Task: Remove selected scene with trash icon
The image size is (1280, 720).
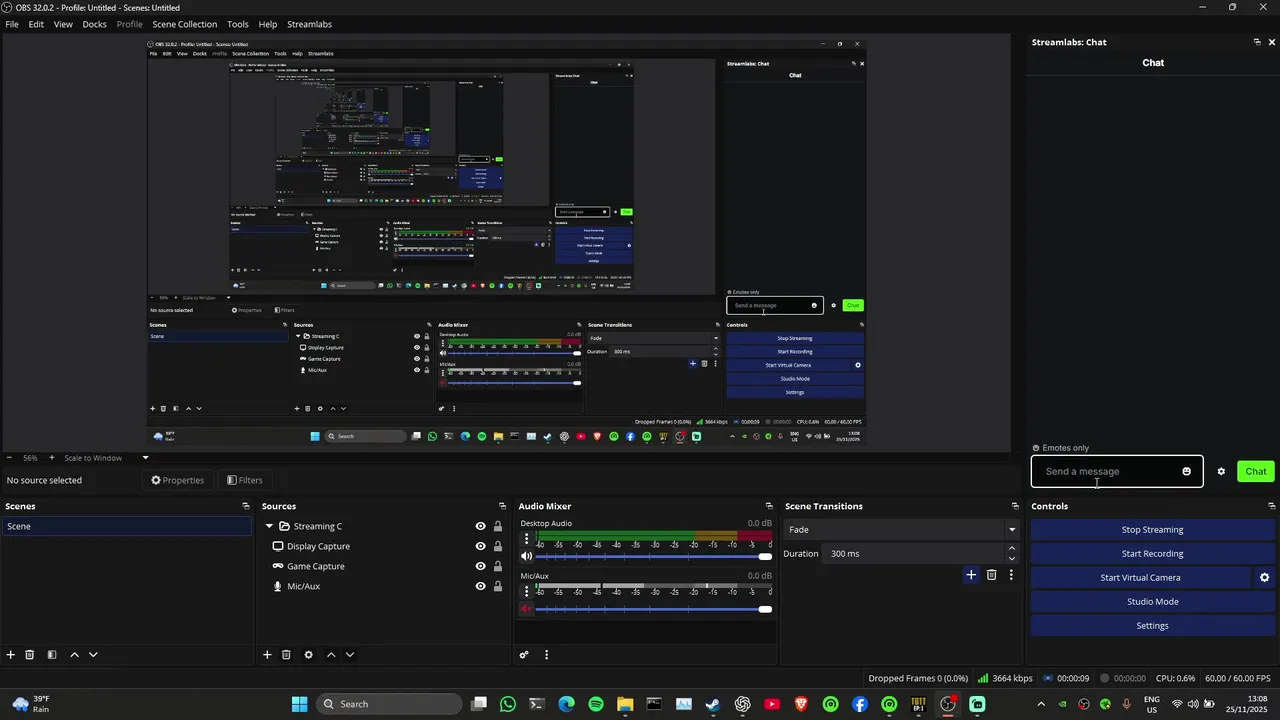Action: coord(30,655)
